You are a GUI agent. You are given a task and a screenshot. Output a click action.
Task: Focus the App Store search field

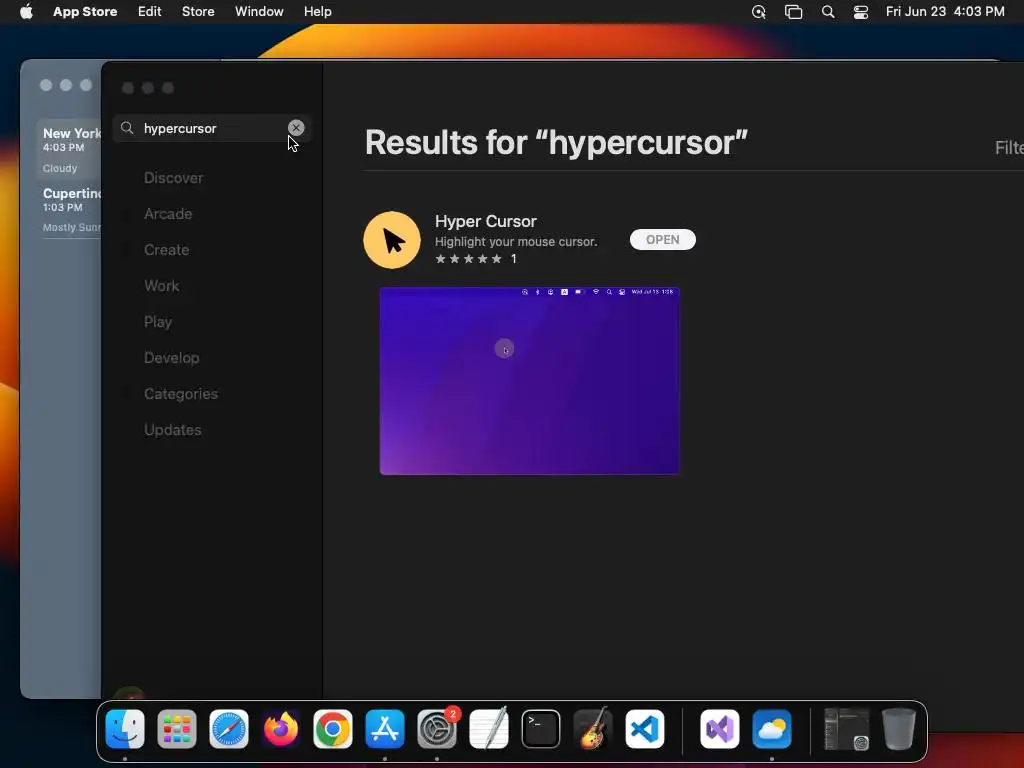pyautogui.click(x=212, y=128)
